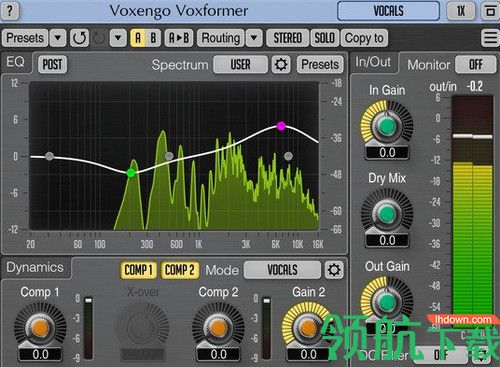
Task: Select the leftmost gray EQ point
Action: pos(49,156)
